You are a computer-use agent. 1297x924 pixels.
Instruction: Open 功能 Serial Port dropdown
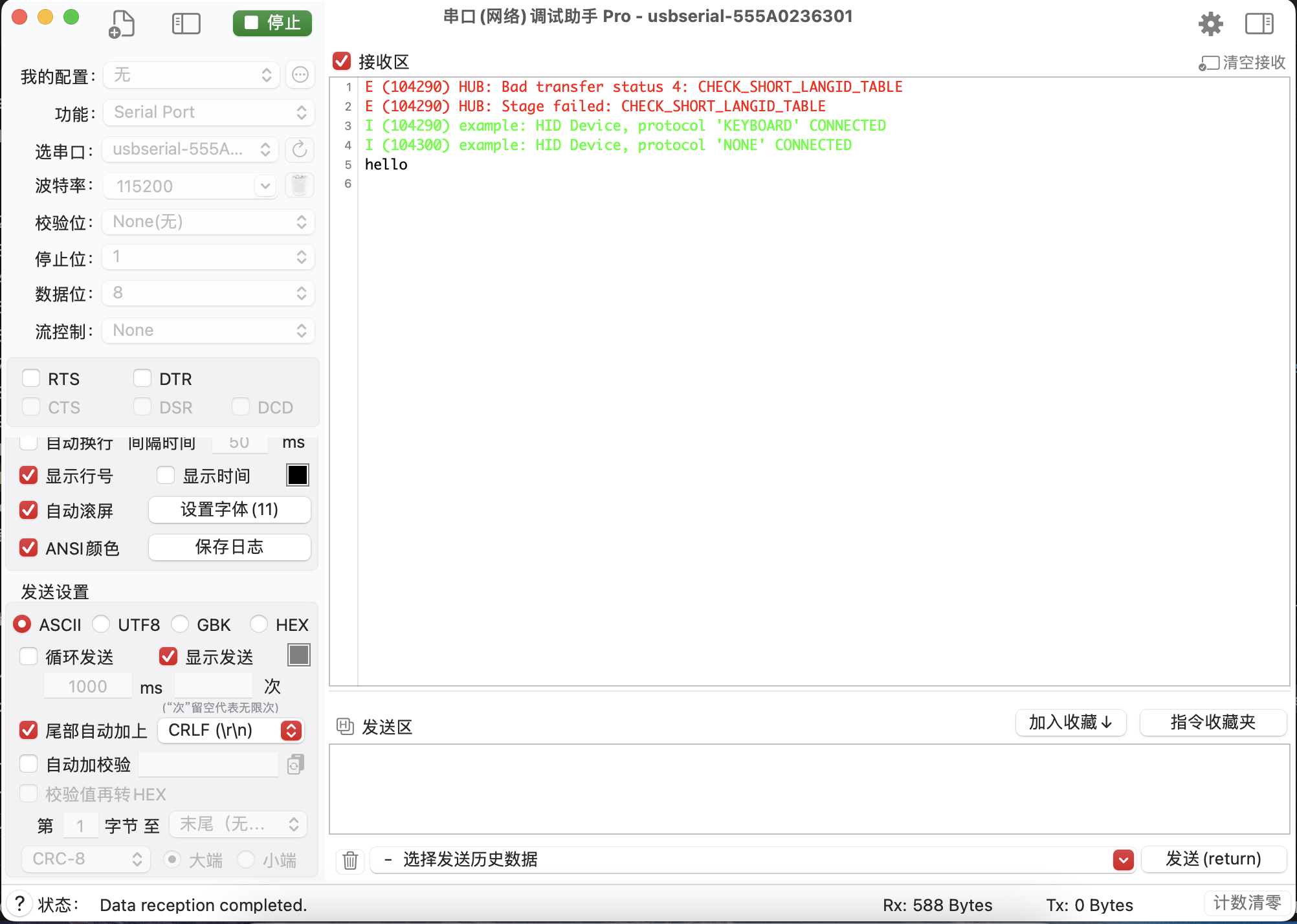click(209, 113)
